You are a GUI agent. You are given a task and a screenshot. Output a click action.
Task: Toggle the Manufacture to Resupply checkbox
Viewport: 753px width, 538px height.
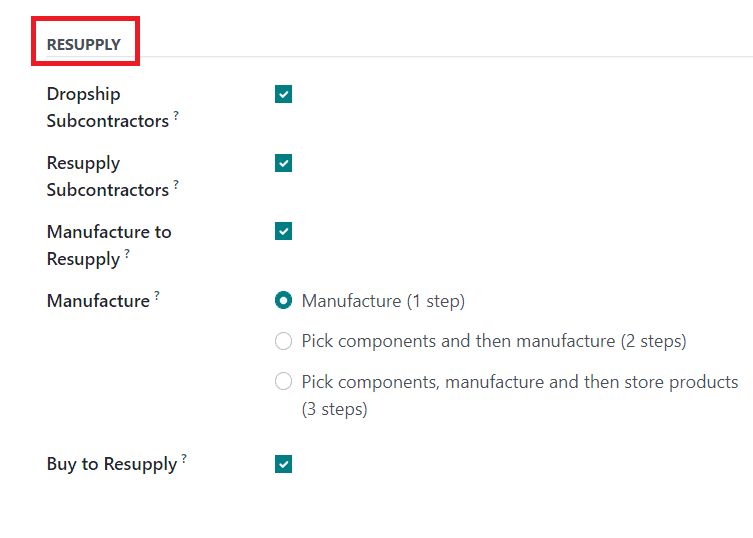click(x=283, y=232)
